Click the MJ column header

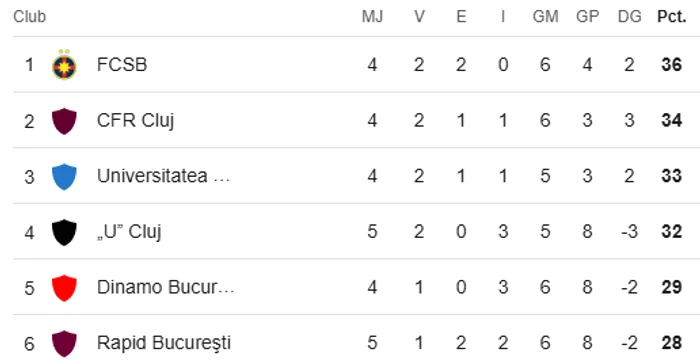click(x=372, y=17)
